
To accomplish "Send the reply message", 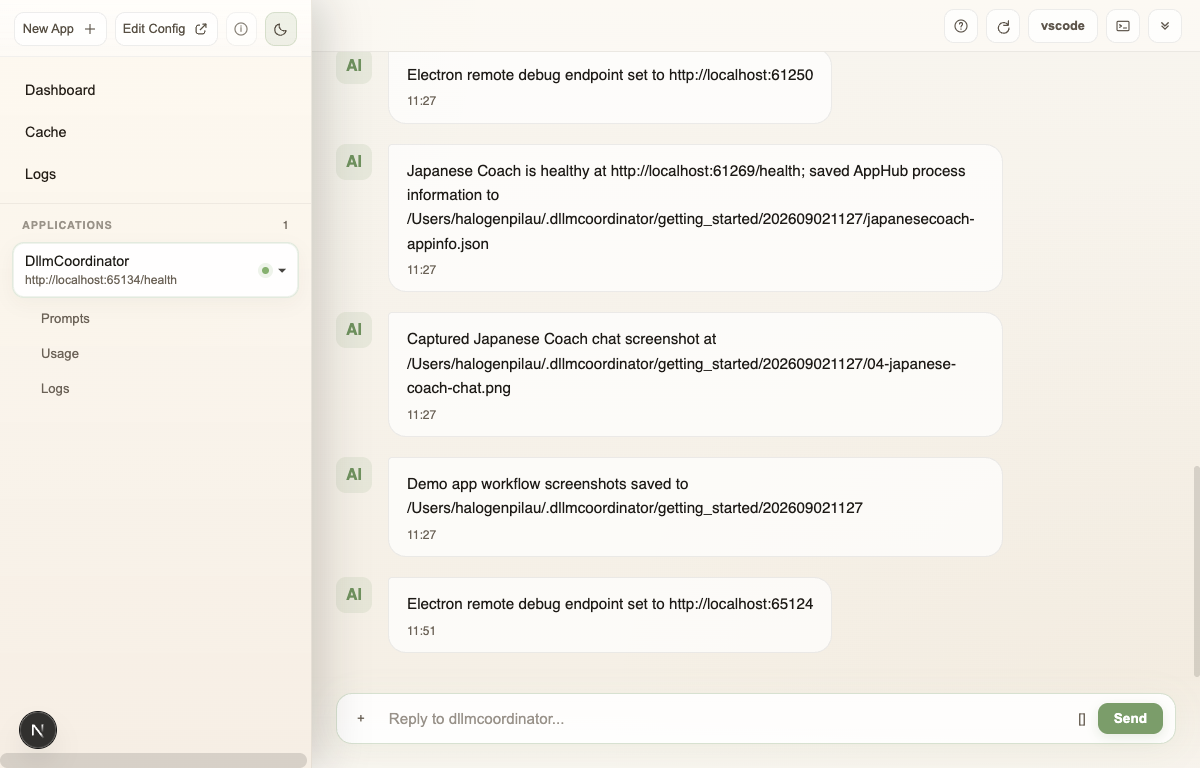I will click(x=1130, y=718).
